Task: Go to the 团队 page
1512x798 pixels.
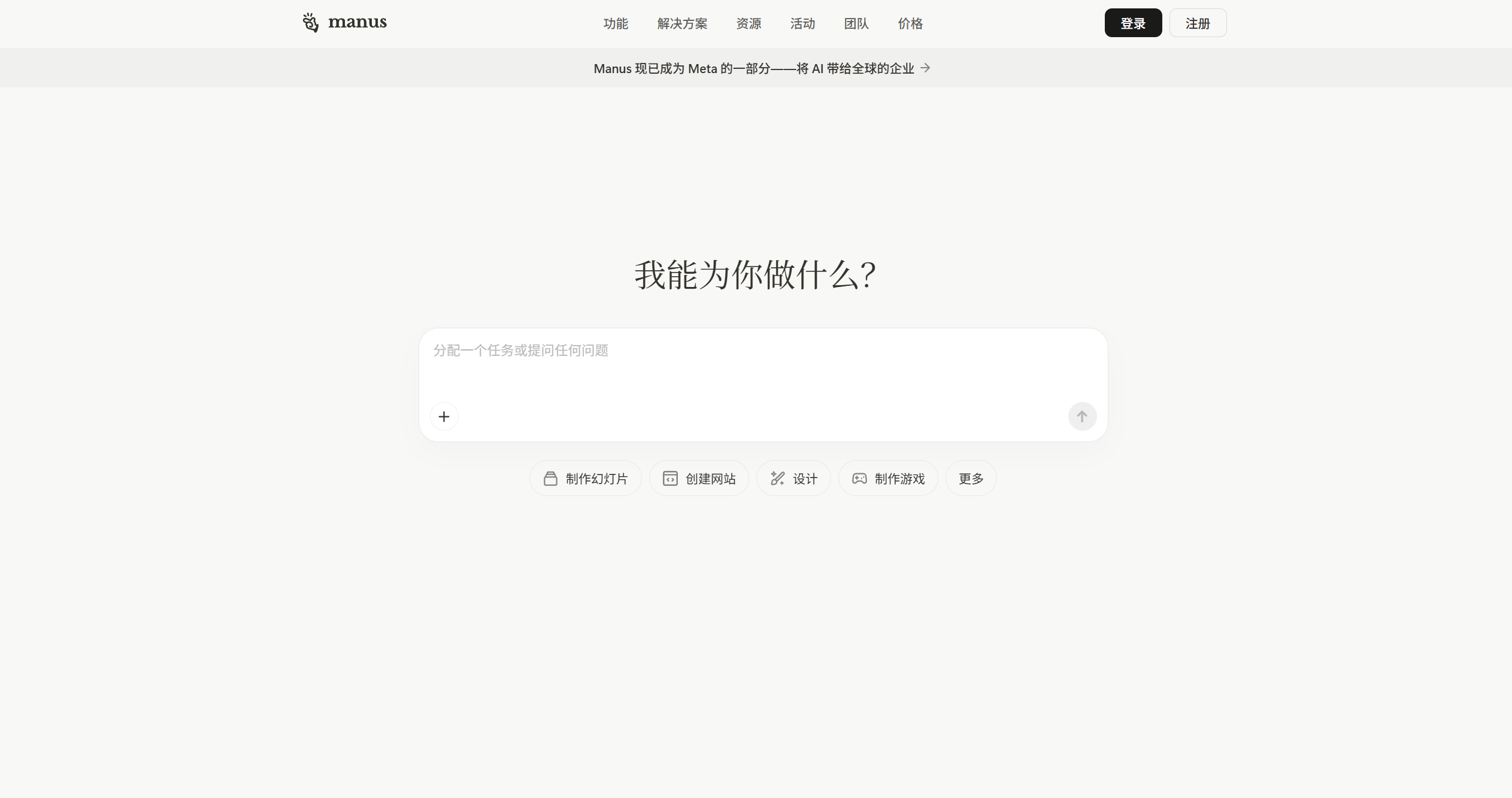Action: pyautogui.click(x=856, y=23)
